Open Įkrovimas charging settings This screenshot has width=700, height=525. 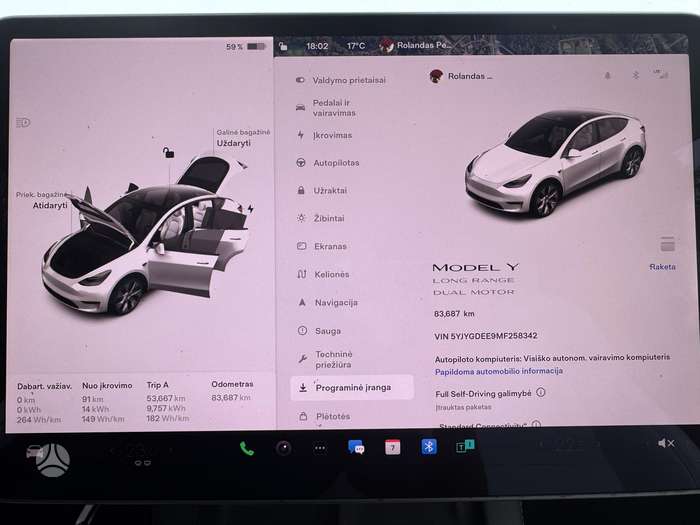(324, 135)
